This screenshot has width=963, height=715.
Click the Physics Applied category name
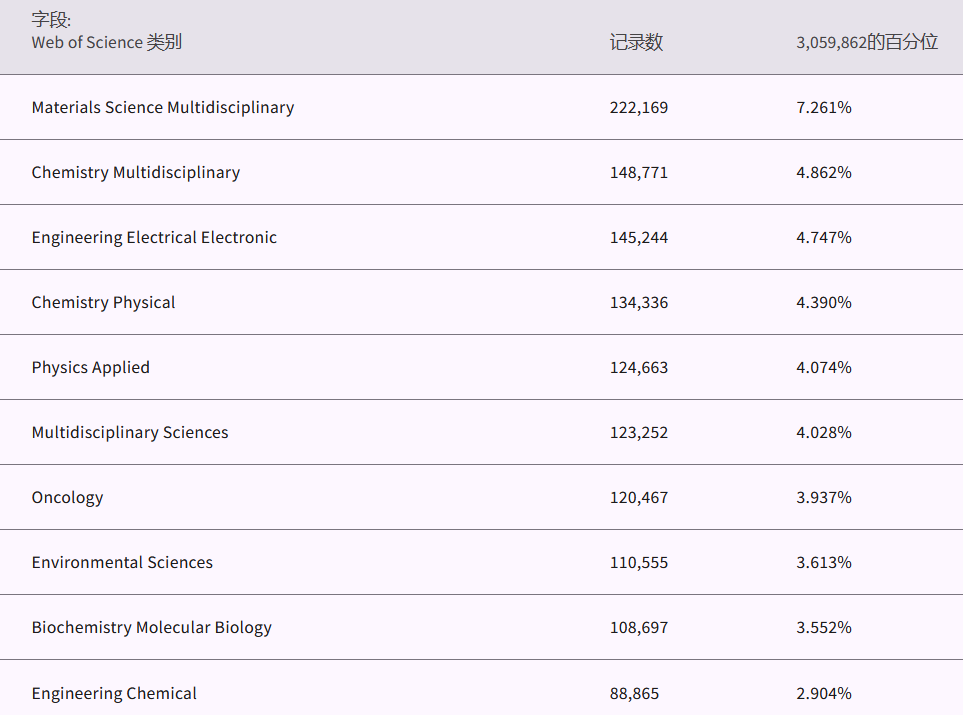(x=91, y=367)
